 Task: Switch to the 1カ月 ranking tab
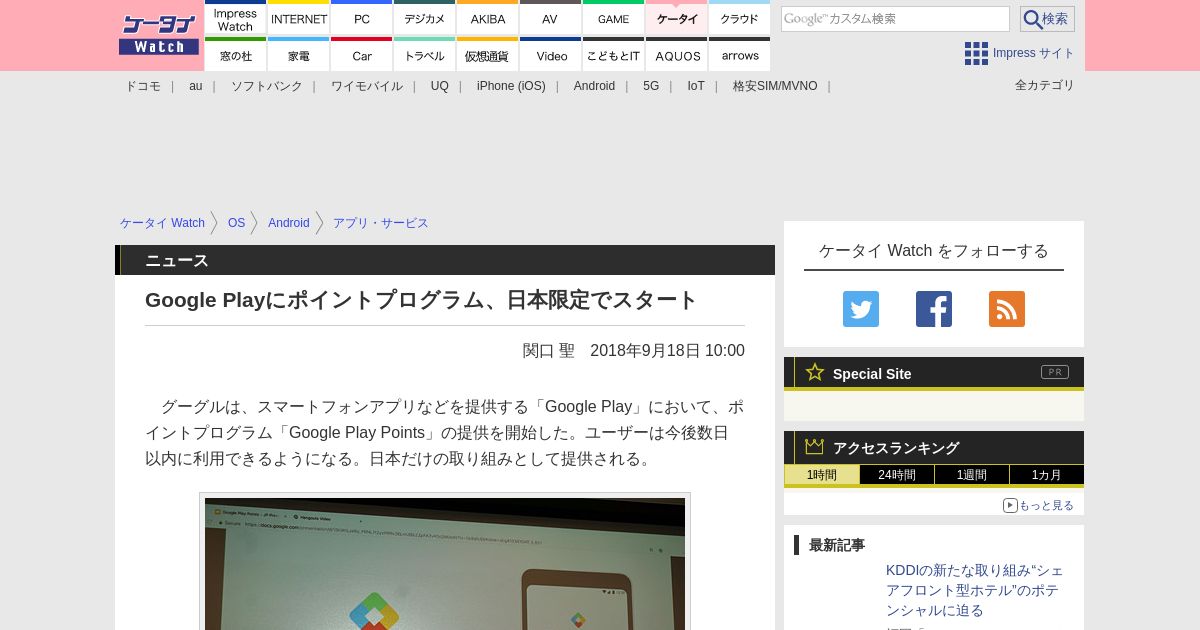(1047, 475)
